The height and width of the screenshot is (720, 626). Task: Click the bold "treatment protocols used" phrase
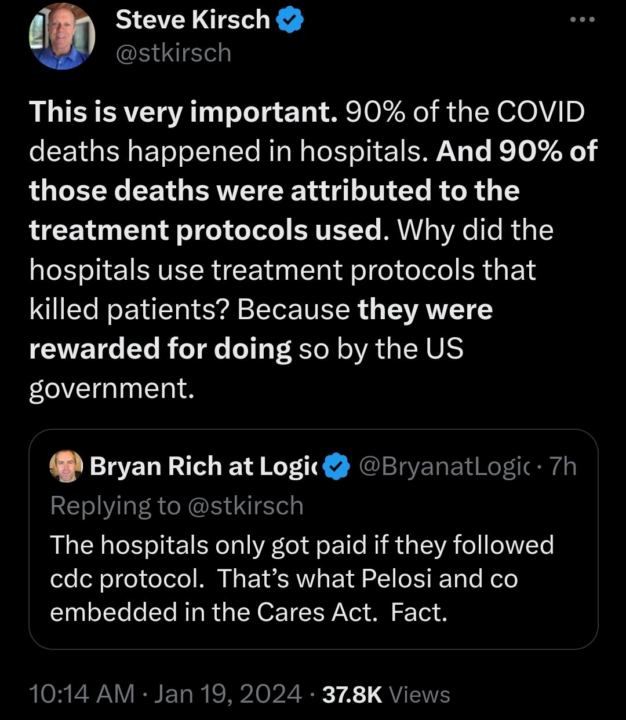tap(205, 230)
